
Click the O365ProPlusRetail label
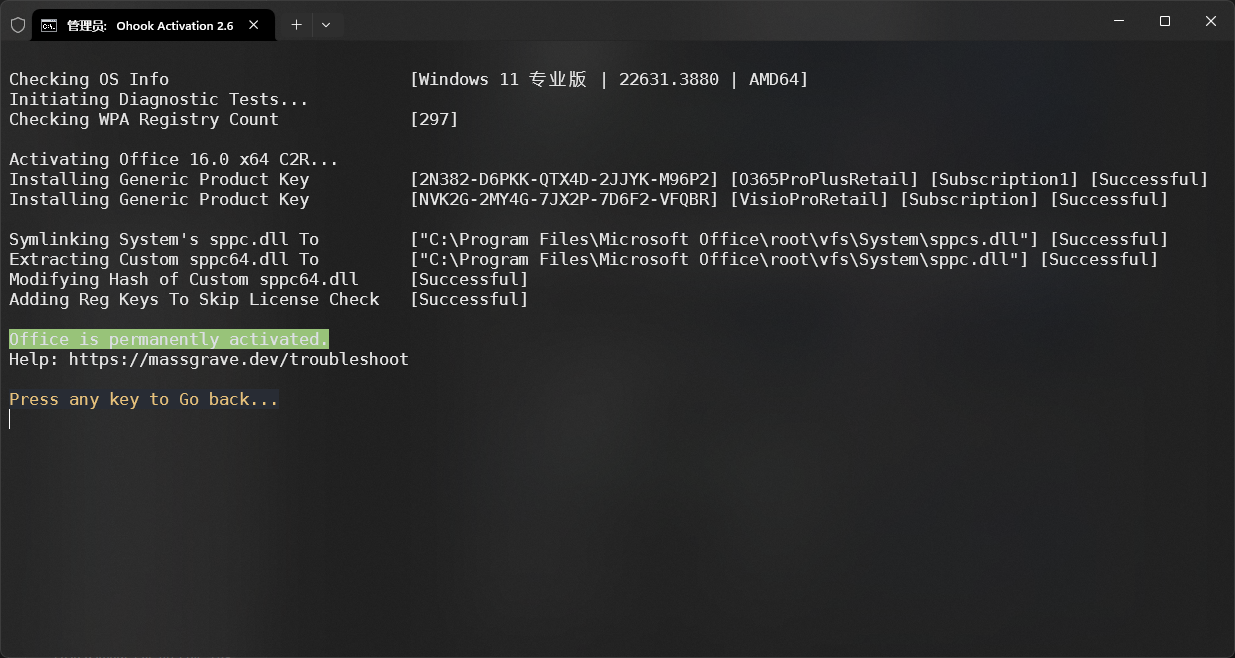click(824, 179)
